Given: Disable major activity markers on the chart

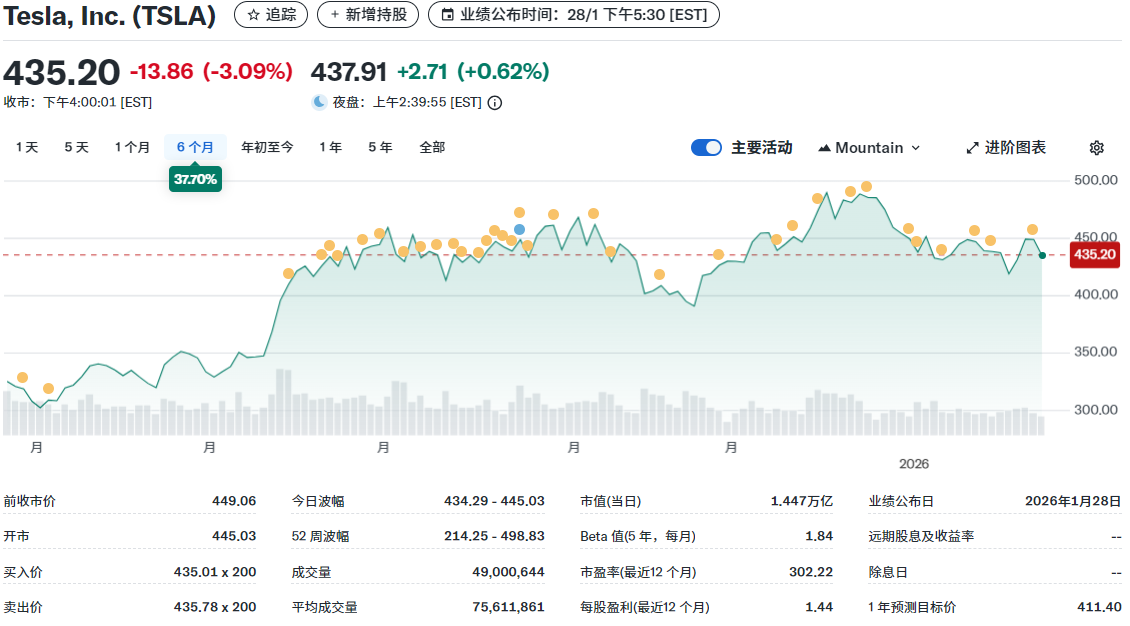Looking at the screenshot, I should coord(706,147).
